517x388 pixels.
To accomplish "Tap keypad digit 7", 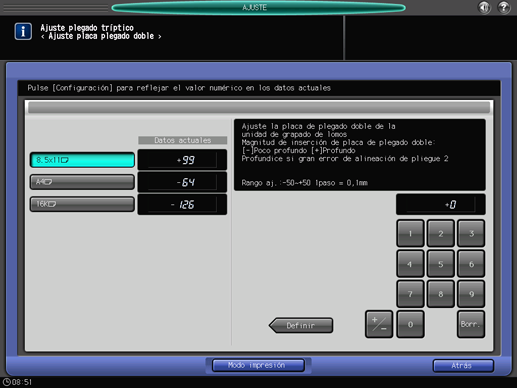I will pyautogui.click(x=410, y=294).
